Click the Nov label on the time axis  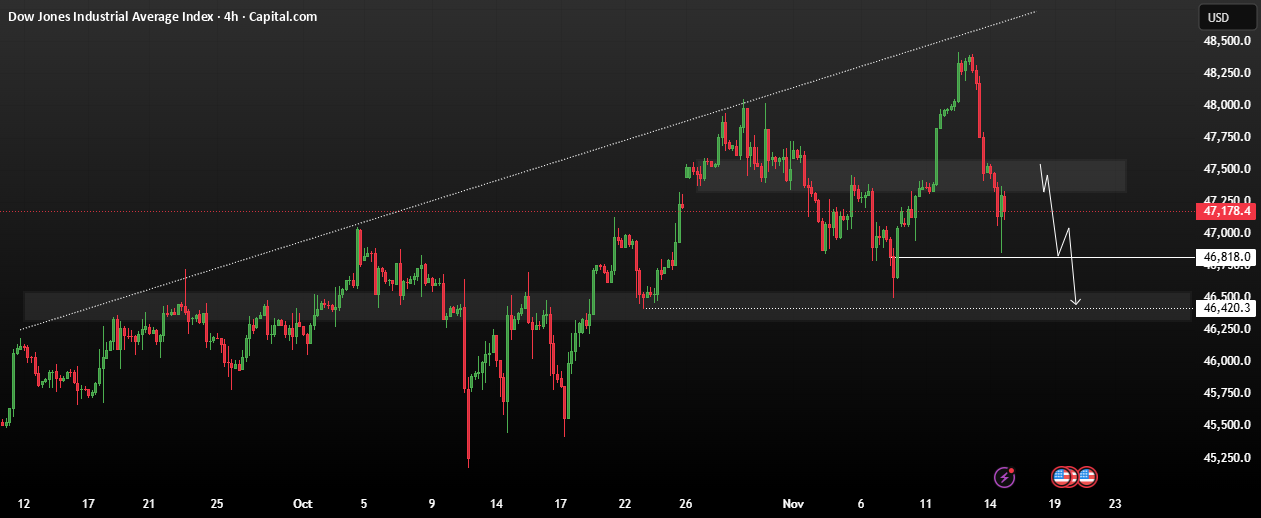(793, 503)
